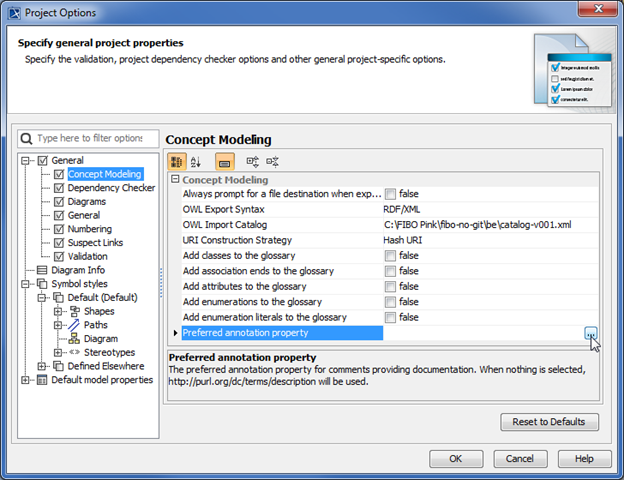Viewport: 624px width, 480px height.
Task: Click the RDF/XML value of OWL Export Syntax
Action: 402,209
